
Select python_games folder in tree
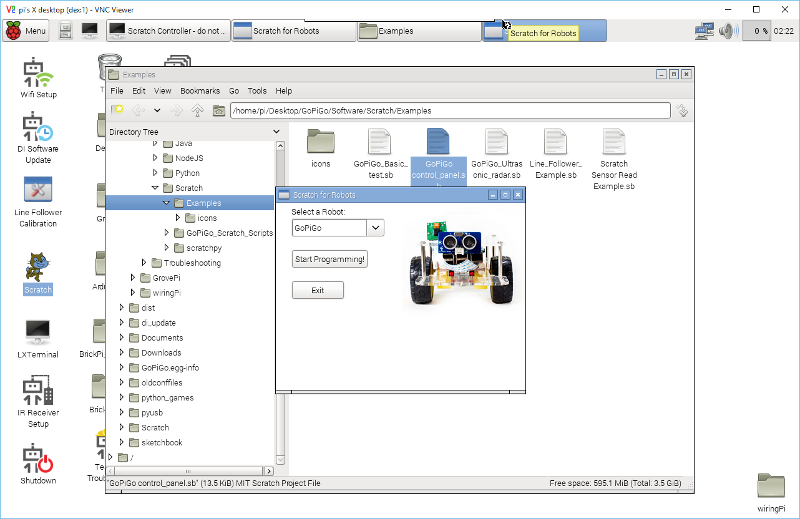coord(167,398)
